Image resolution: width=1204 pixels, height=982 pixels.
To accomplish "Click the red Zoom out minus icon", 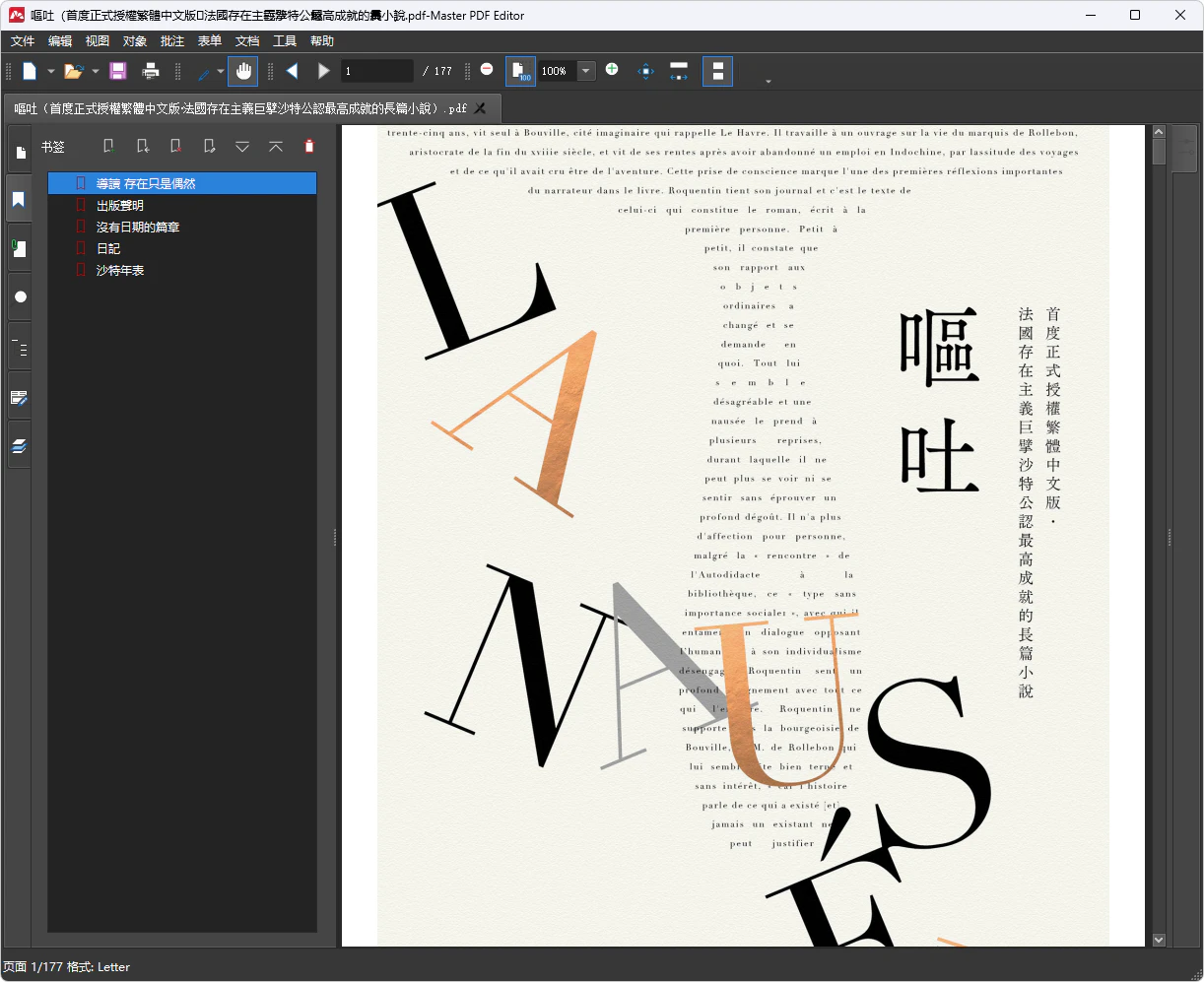I will (x=487, y=70).
